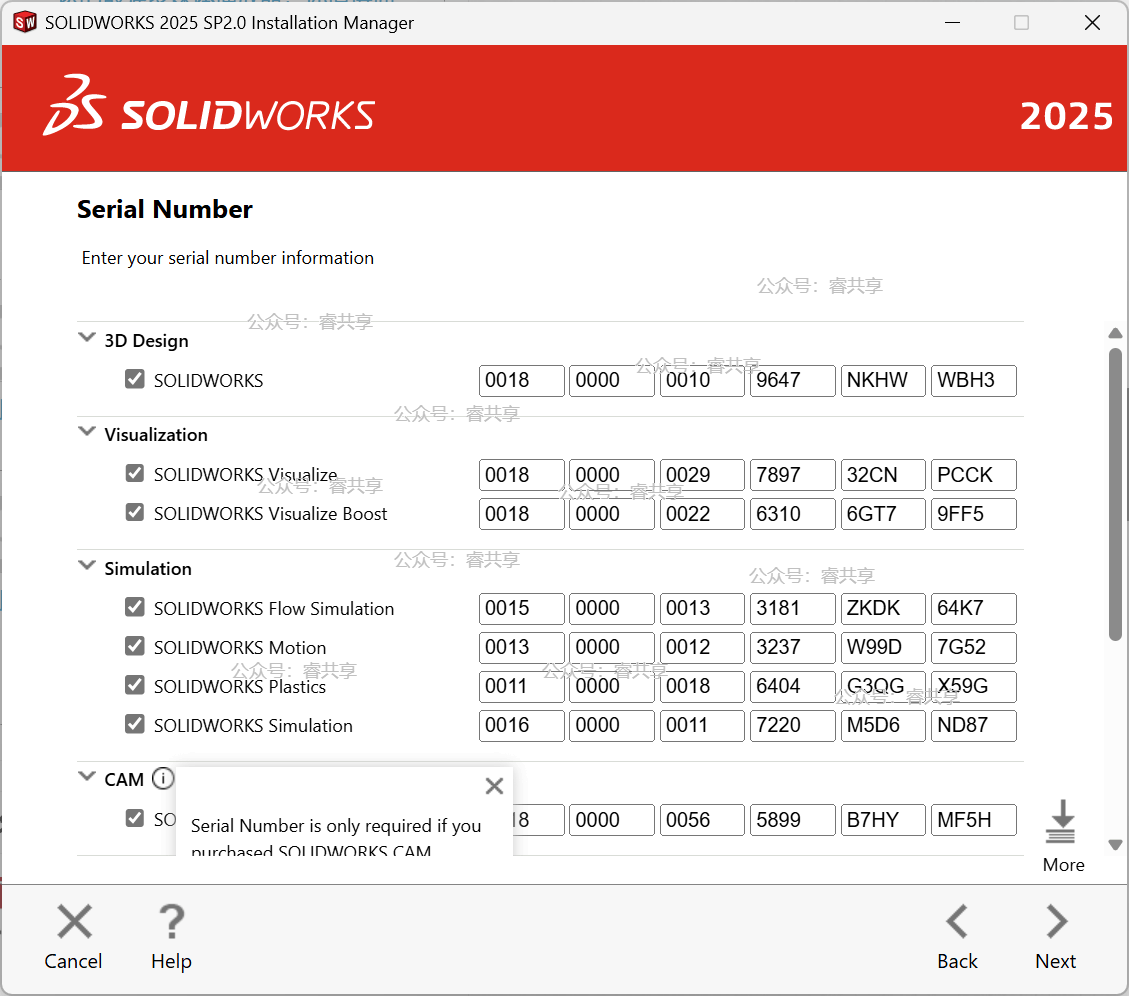Image resolution: width=1129 pixels, height=996 pixels.
Task: Click SOLIDWORKS serial field containing 9647
Action: coord(792,381)
